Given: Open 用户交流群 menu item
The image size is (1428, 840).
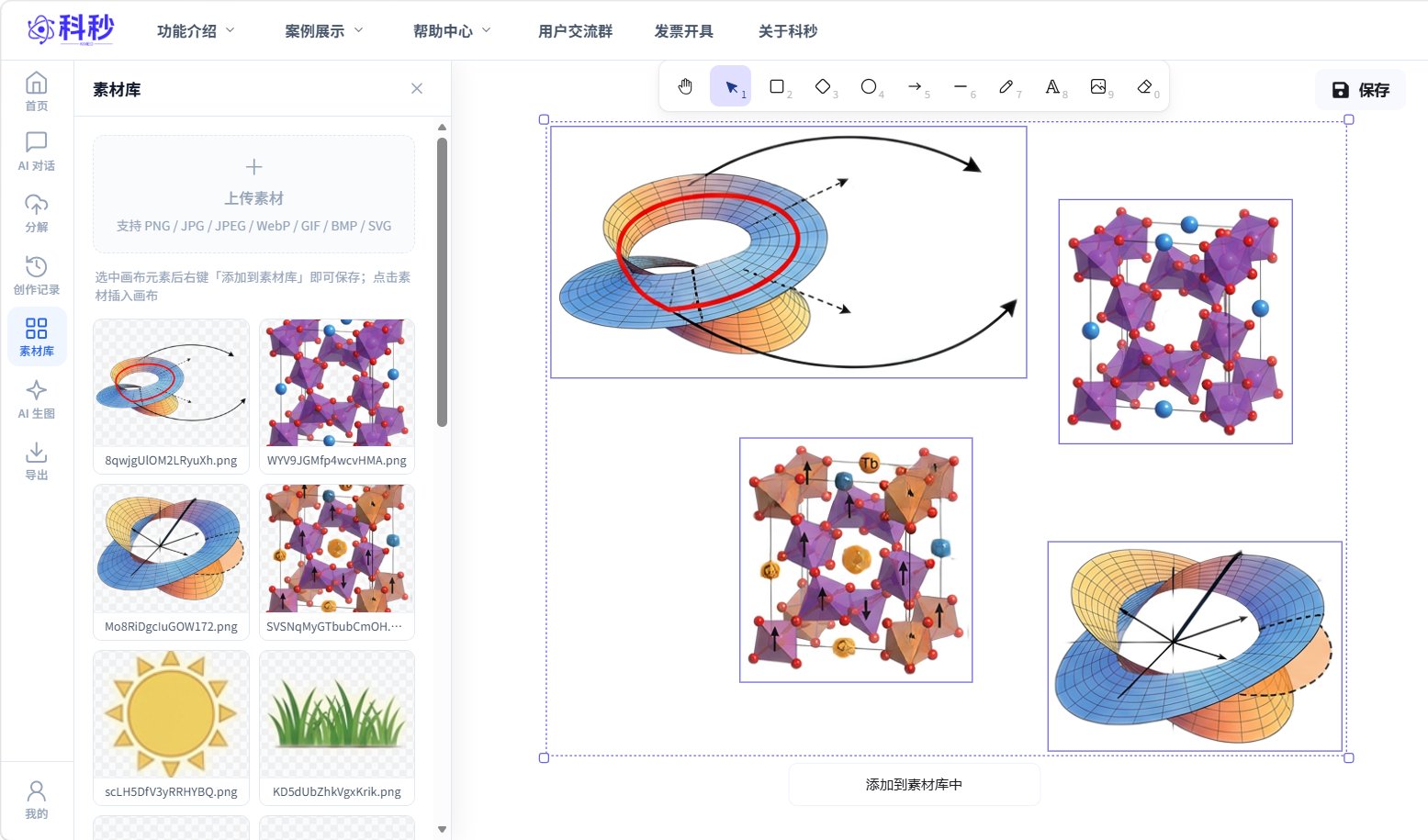Looking at the screenshot, I should pos(575,31).
